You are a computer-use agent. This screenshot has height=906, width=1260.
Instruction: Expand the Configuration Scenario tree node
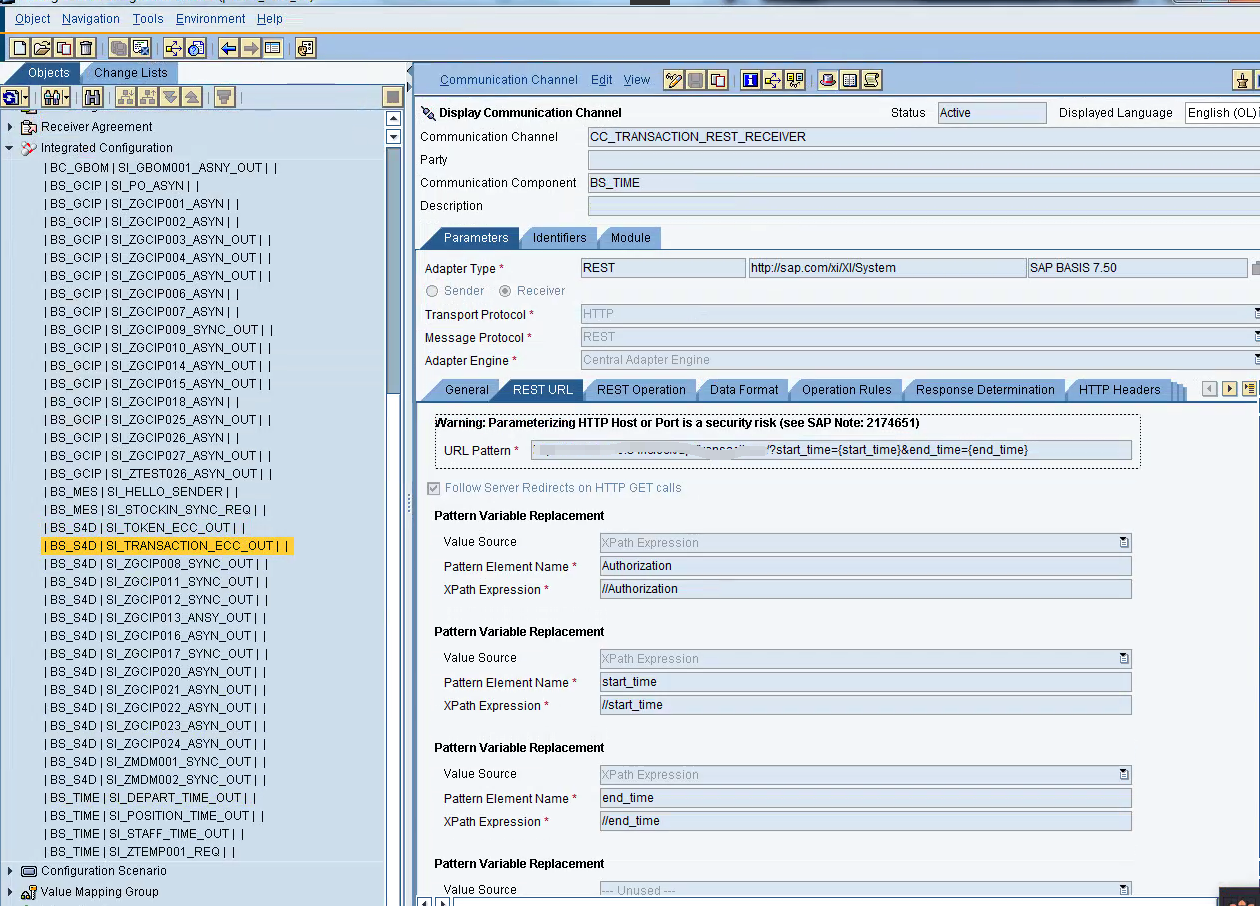(x=10, y=870)
